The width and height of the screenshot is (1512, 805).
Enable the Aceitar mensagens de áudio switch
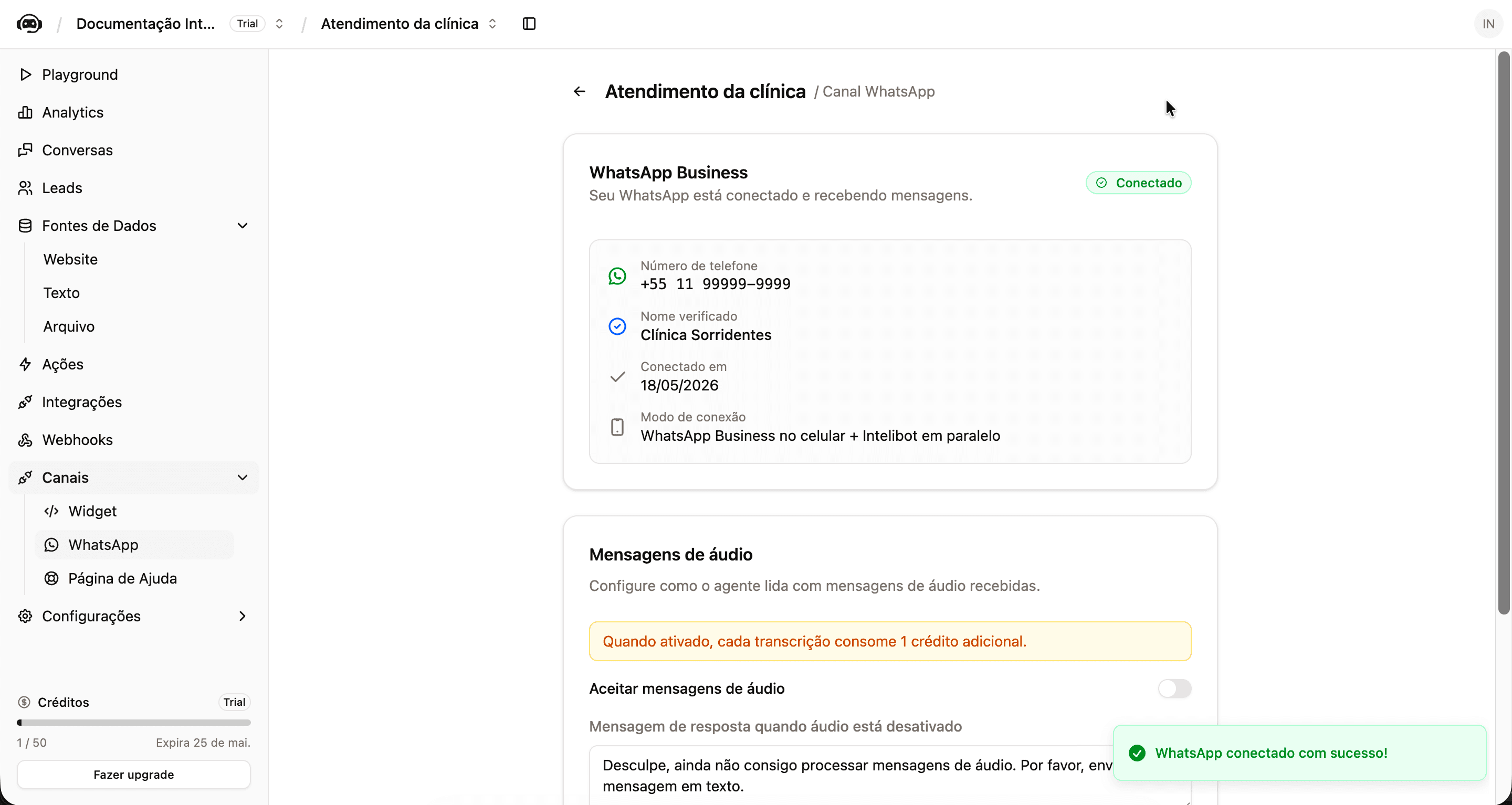[1174, 689]
